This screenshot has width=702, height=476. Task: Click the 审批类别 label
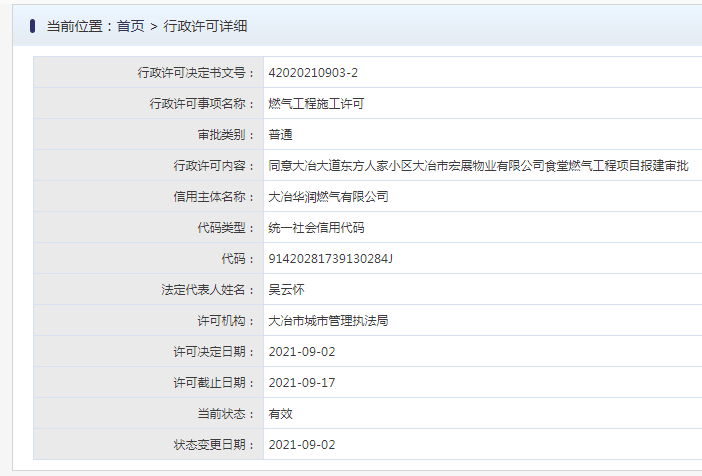pyautogui.click(x=226, y=134)
